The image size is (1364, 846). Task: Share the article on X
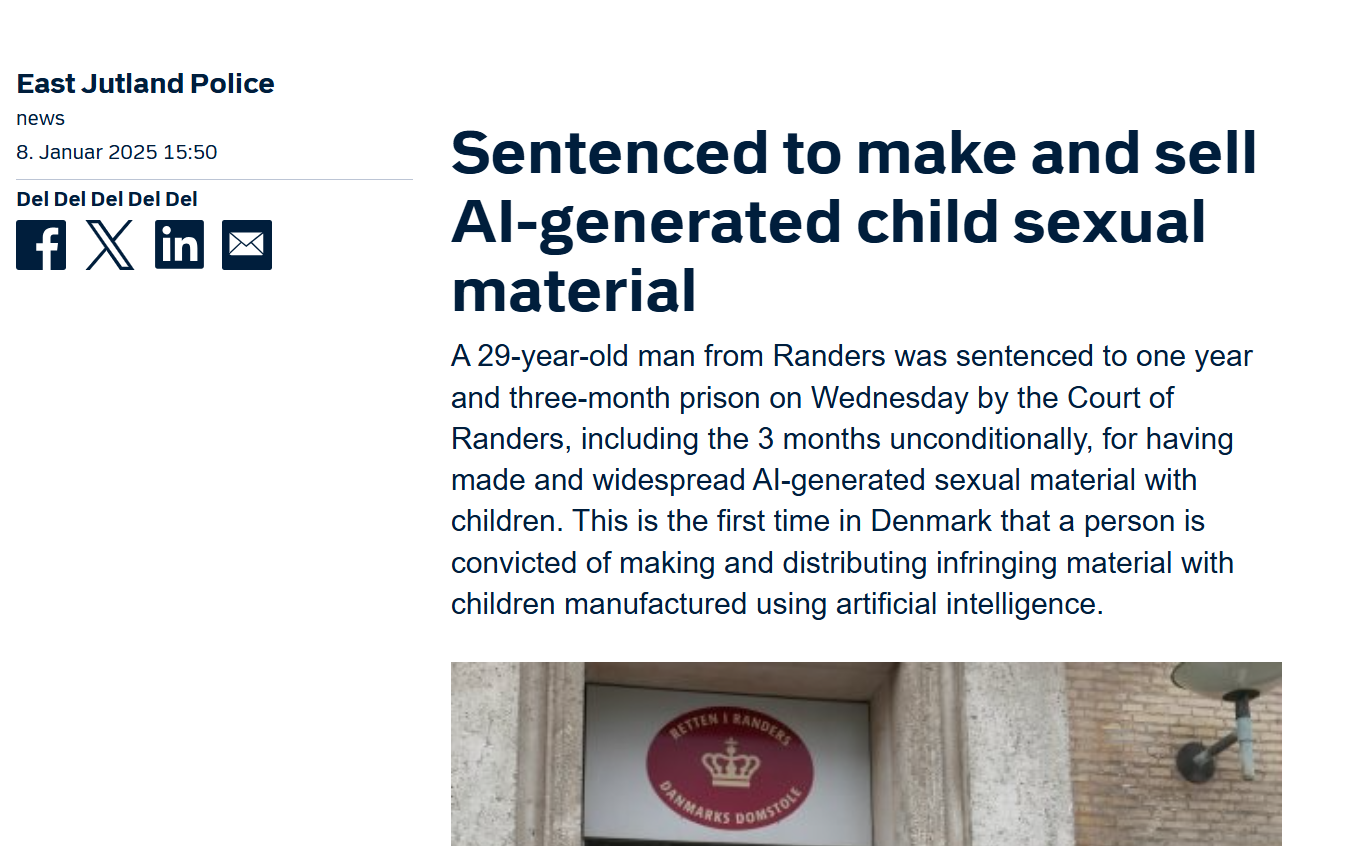[110, 245]
